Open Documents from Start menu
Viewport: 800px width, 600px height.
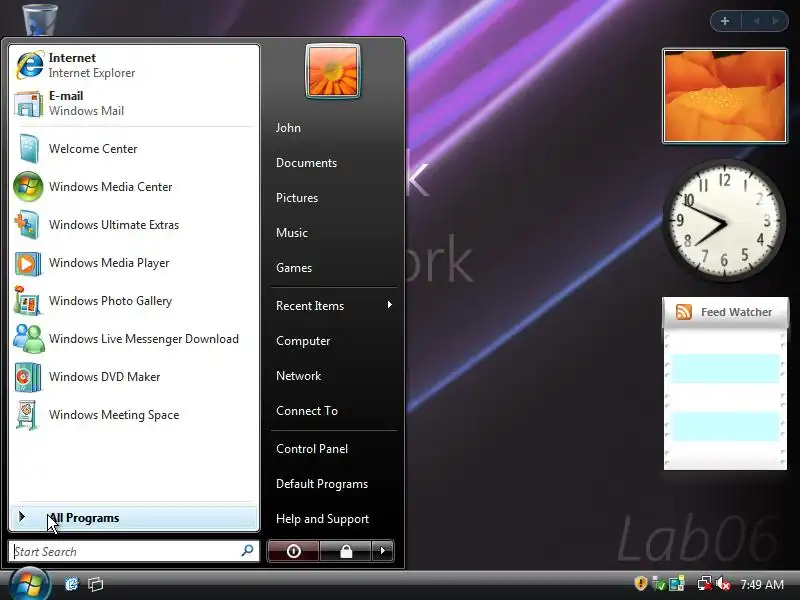pos(306,163)
